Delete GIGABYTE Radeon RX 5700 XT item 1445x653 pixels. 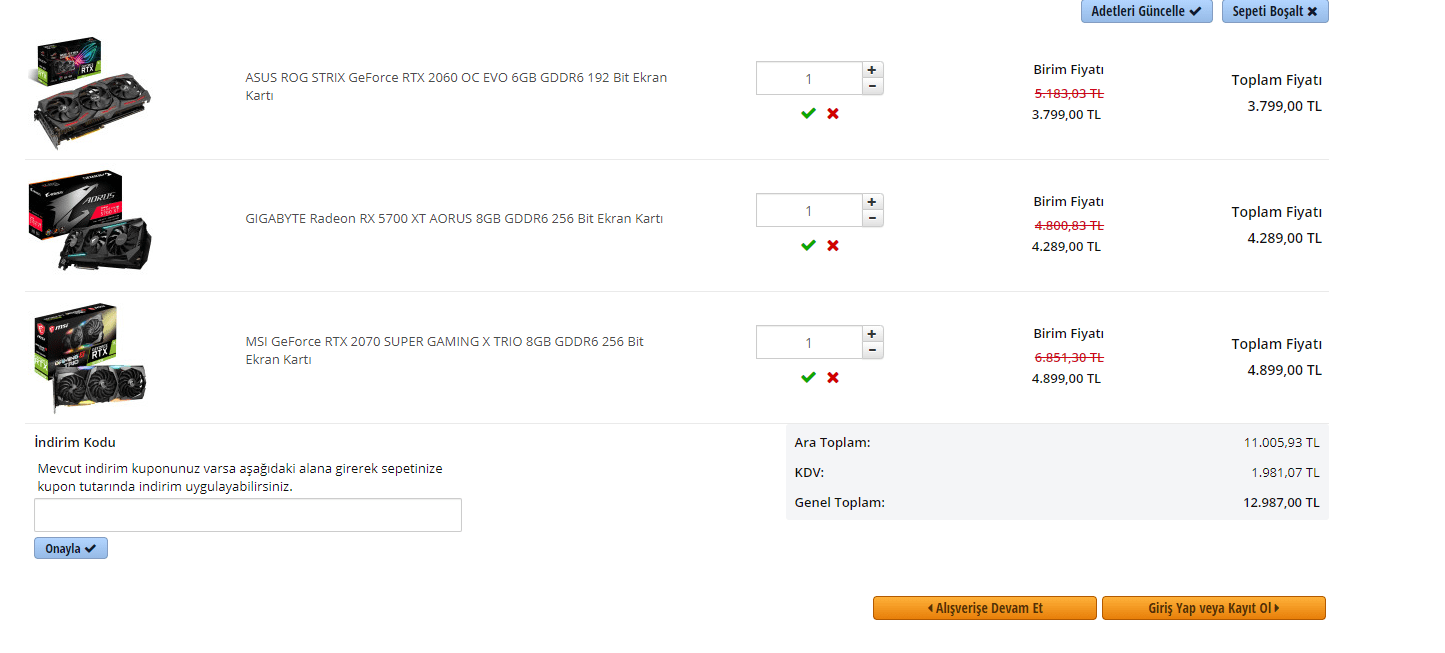tap(833, 246)
